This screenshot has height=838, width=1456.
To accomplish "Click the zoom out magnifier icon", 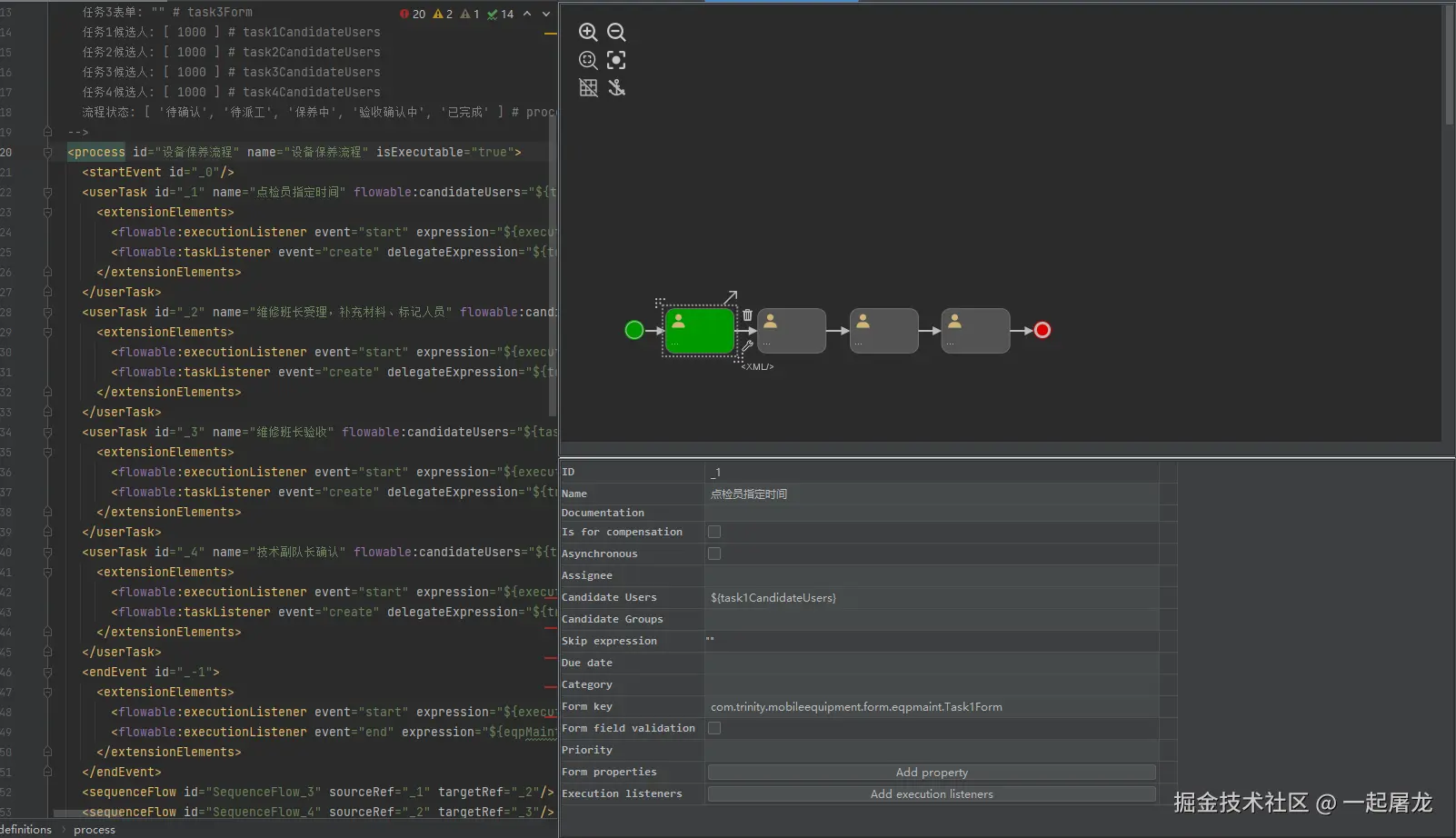I will [x=616, y=33].
